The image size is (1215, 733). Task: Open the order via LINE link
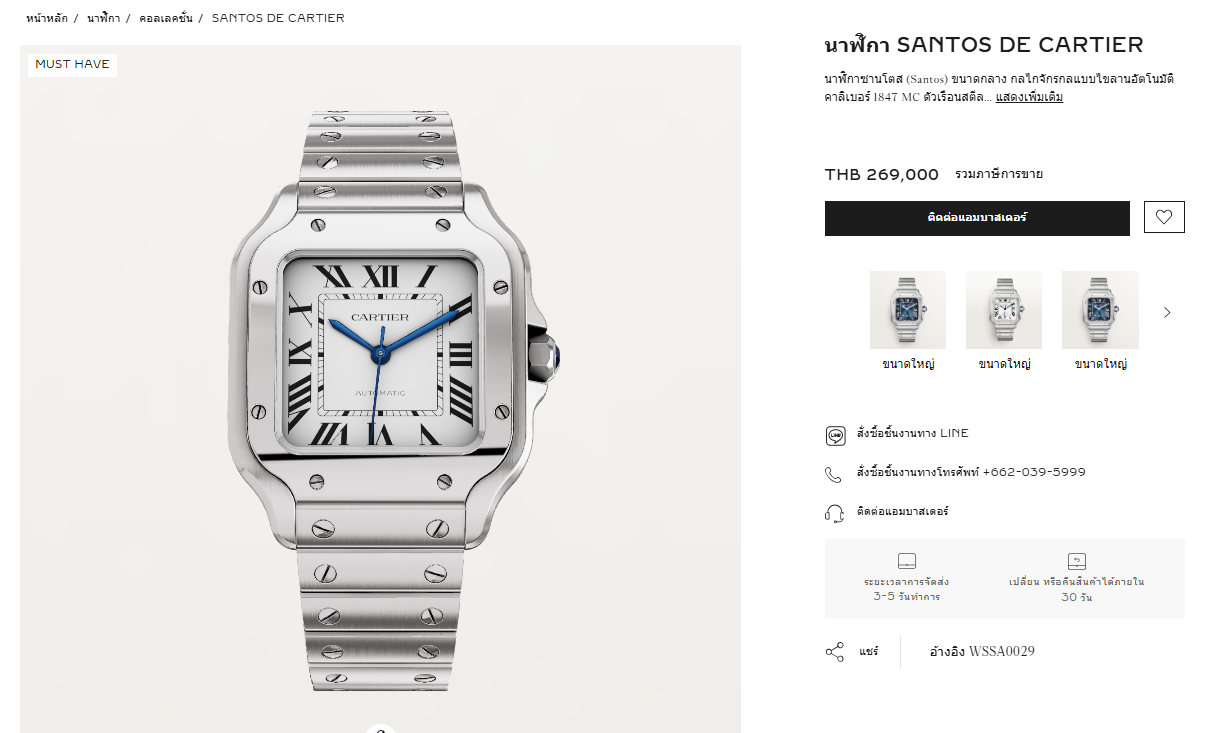[x=912, y=434]
